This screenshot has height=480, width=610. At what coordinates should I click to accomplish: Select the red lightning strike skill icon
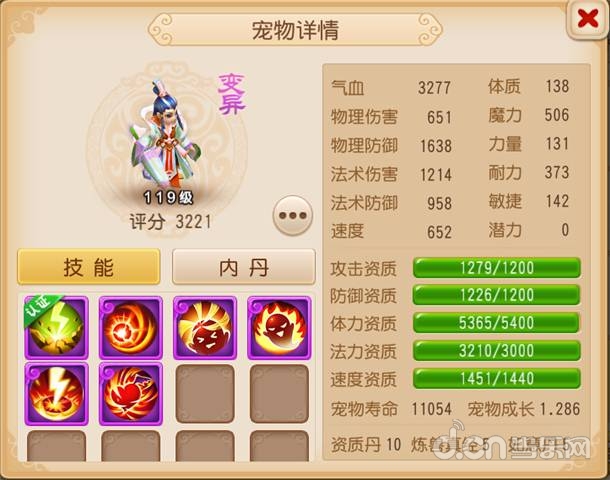[x=56, y=394]
